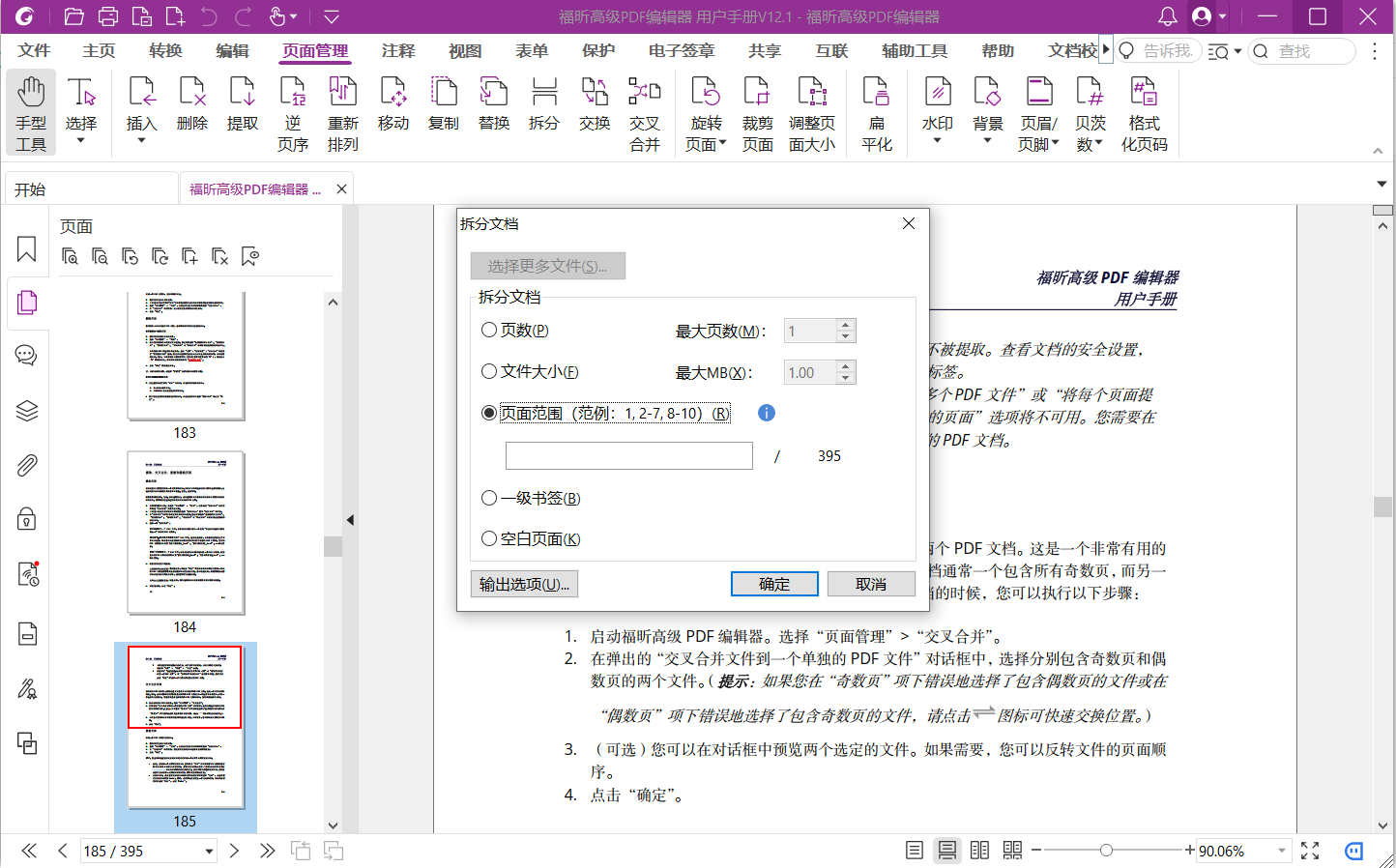Click the Split (拆分) document icon
The image size is (1396, 868).
[x=544, y=103]
